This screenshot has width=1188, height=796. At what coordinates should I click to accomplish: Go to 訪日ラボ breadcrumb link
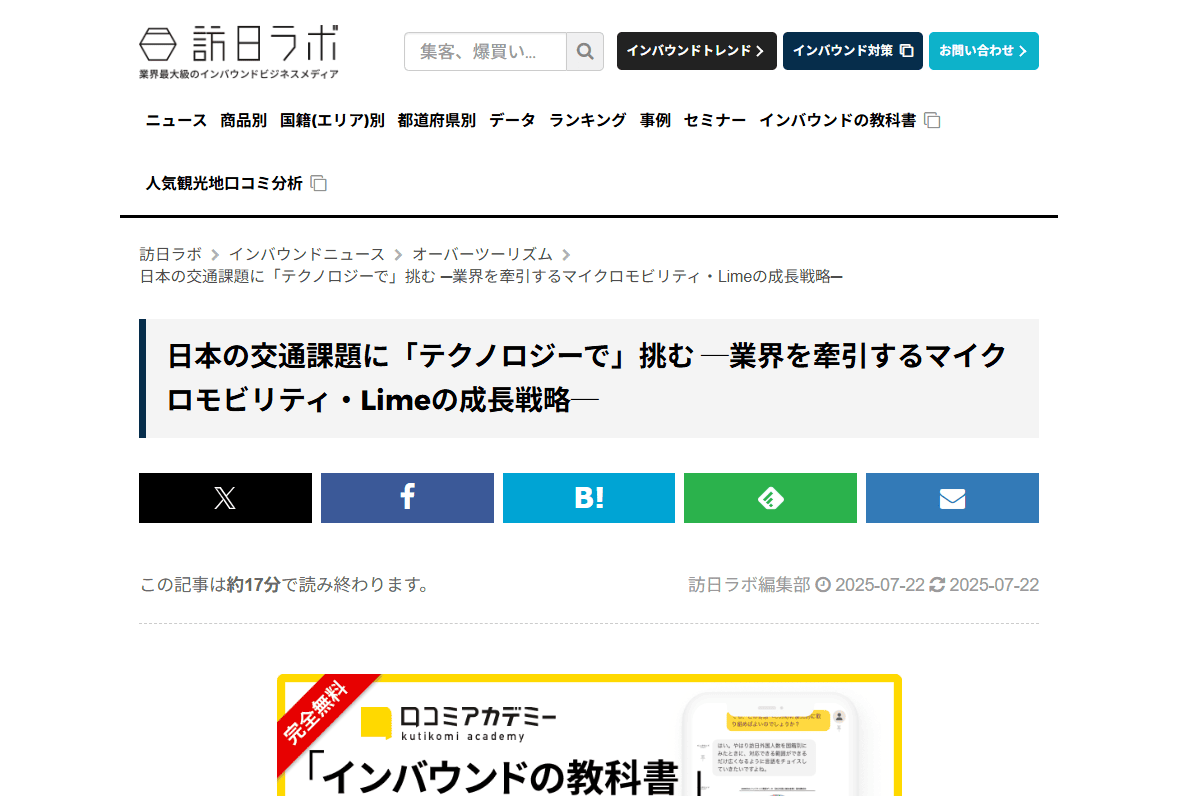coord(170,254)
